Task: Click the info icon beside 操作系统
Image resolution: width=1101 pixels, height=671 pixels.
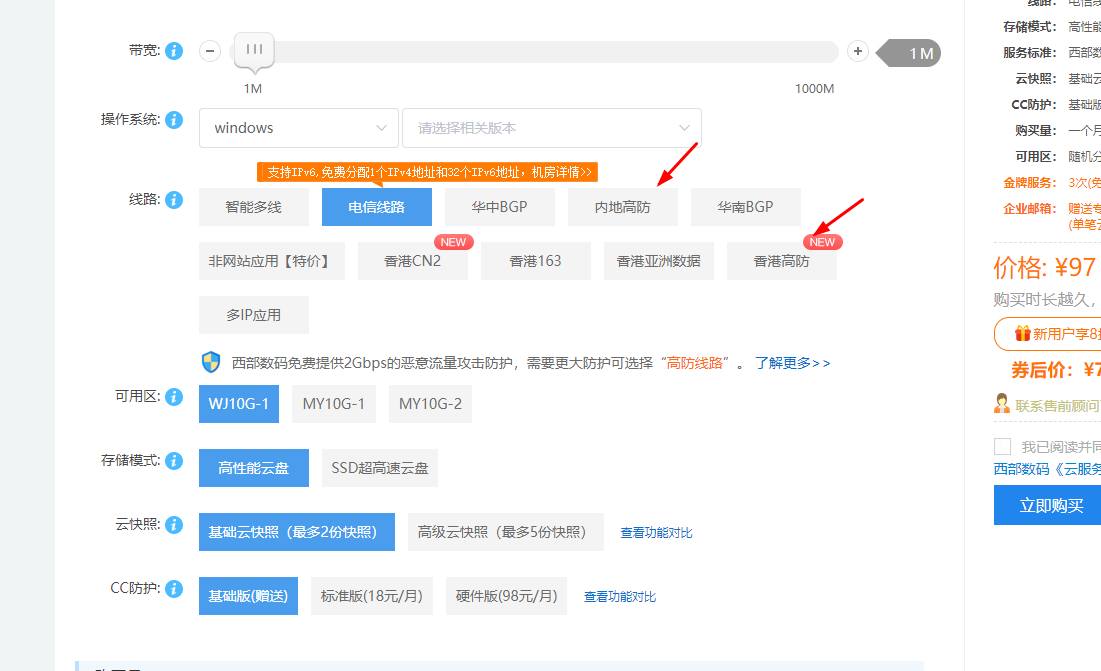Action: tap(174, 120)
